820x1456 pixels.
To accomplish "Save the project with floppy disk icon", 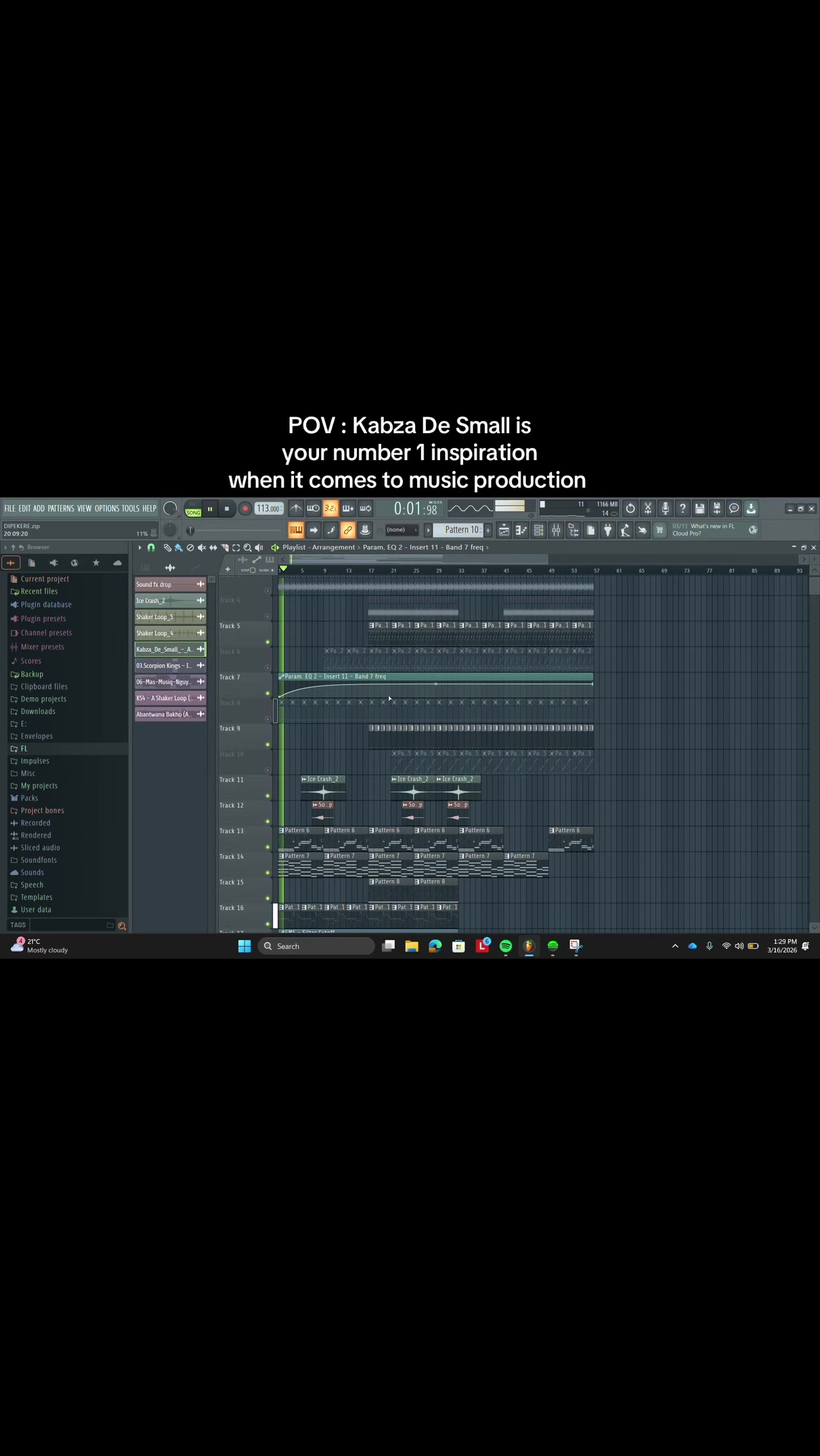I will pos(700,509).
